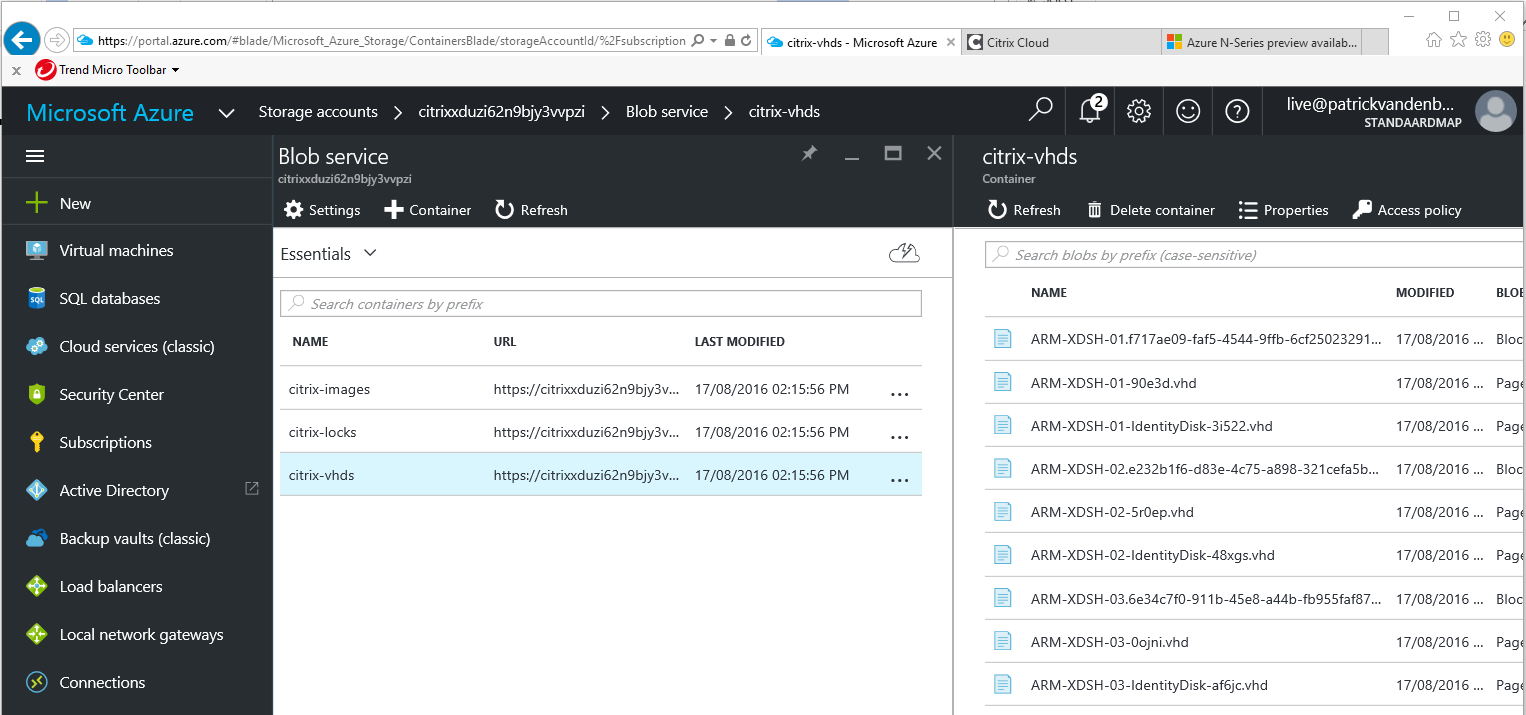The width and height of the screenshot is (1526, 715).
Task: Select the citrix-images container row
Action: [x=600, y=389]
